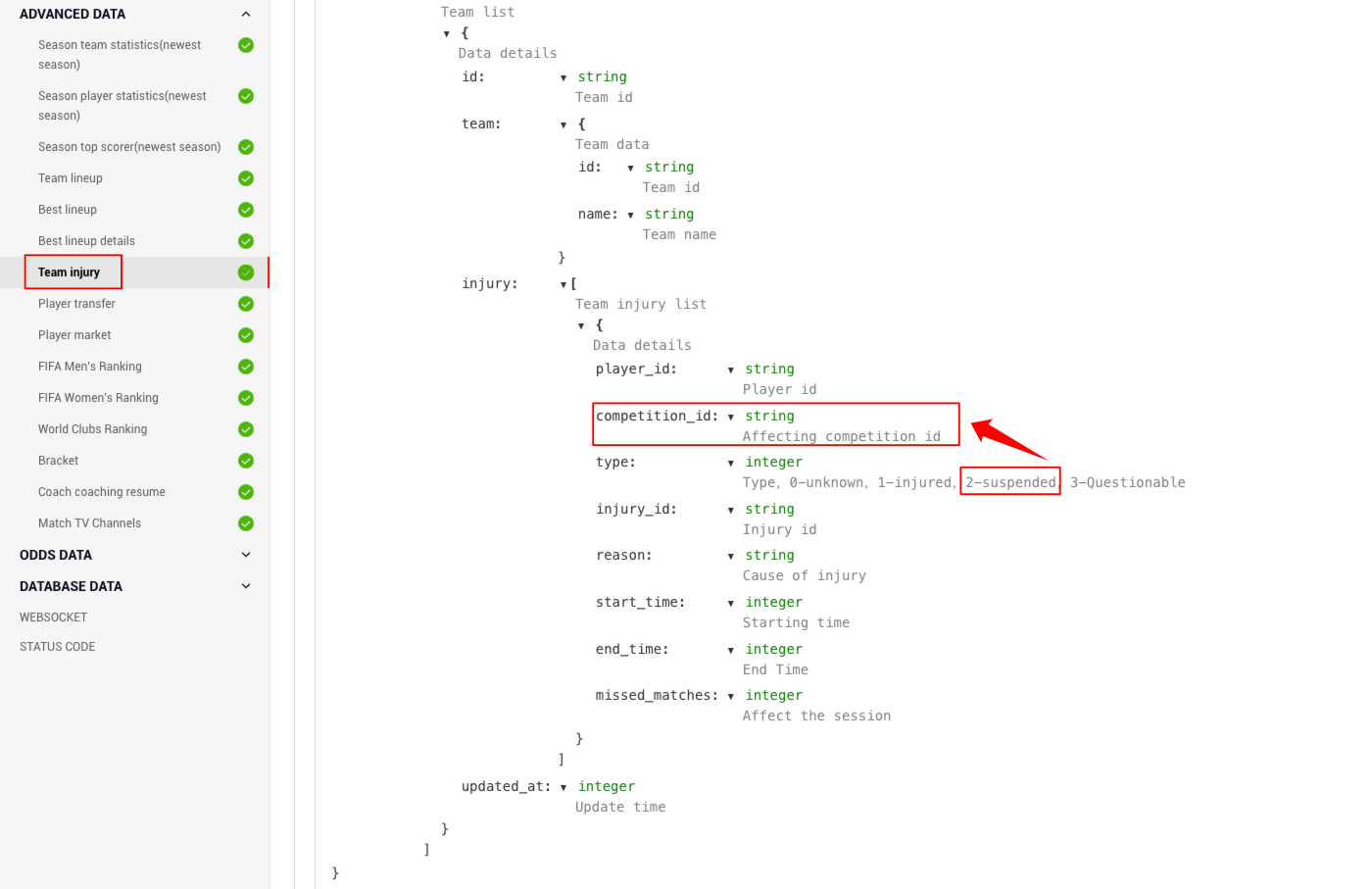Click green check icon beside Season top scorer
The height and width of the screenshot is (889, 1372).
(x=246, y=147)
